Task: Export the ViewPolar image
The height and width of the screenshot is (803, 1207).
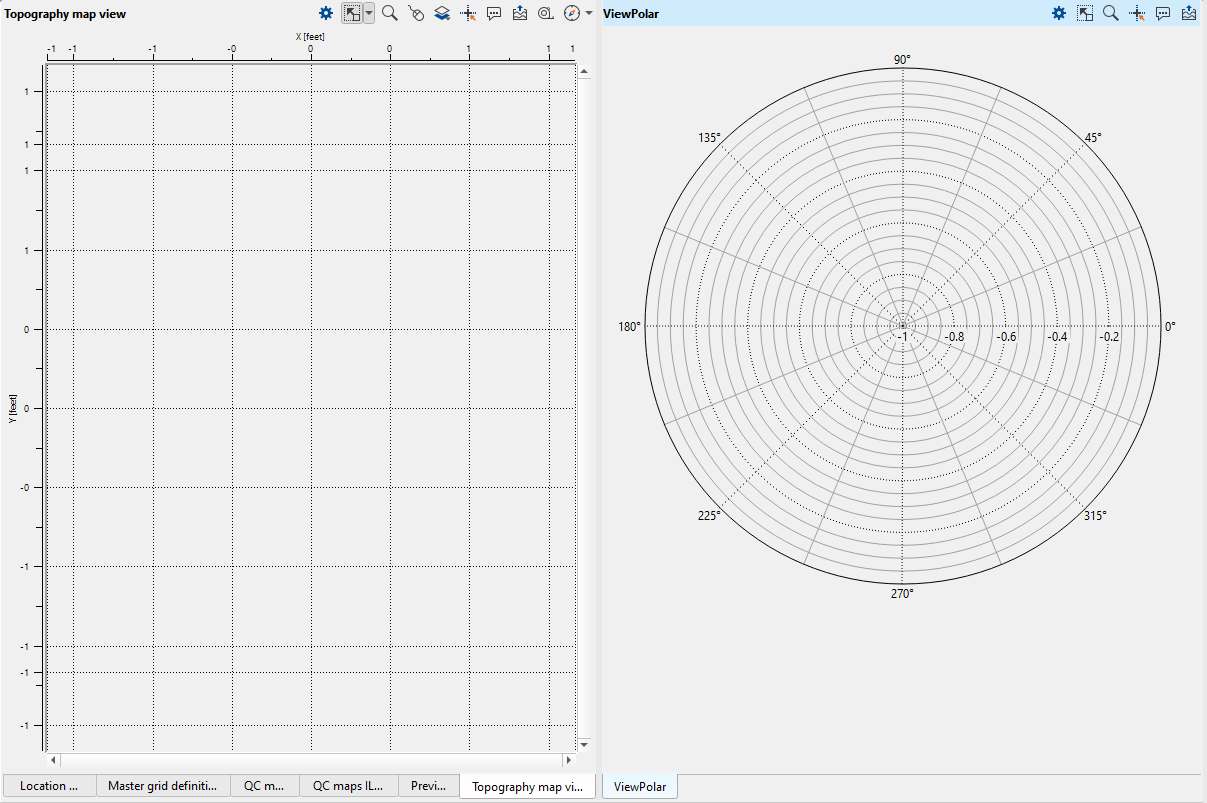Action: [1189, 13]
